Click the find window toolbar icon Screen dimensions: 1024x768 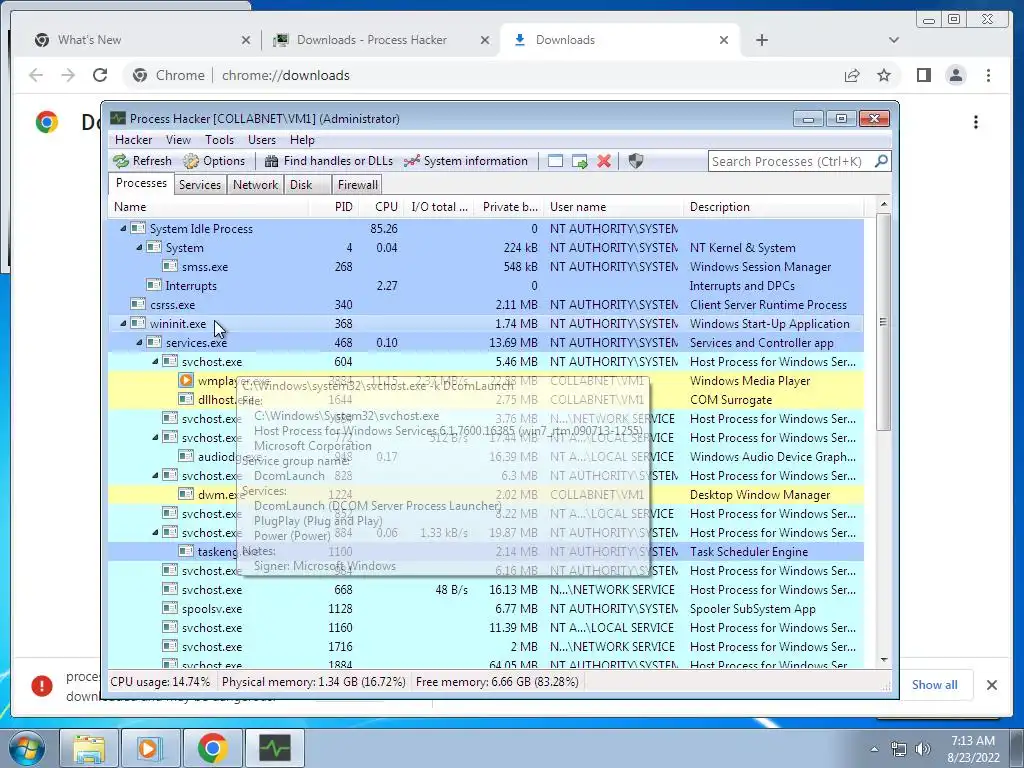555,161
